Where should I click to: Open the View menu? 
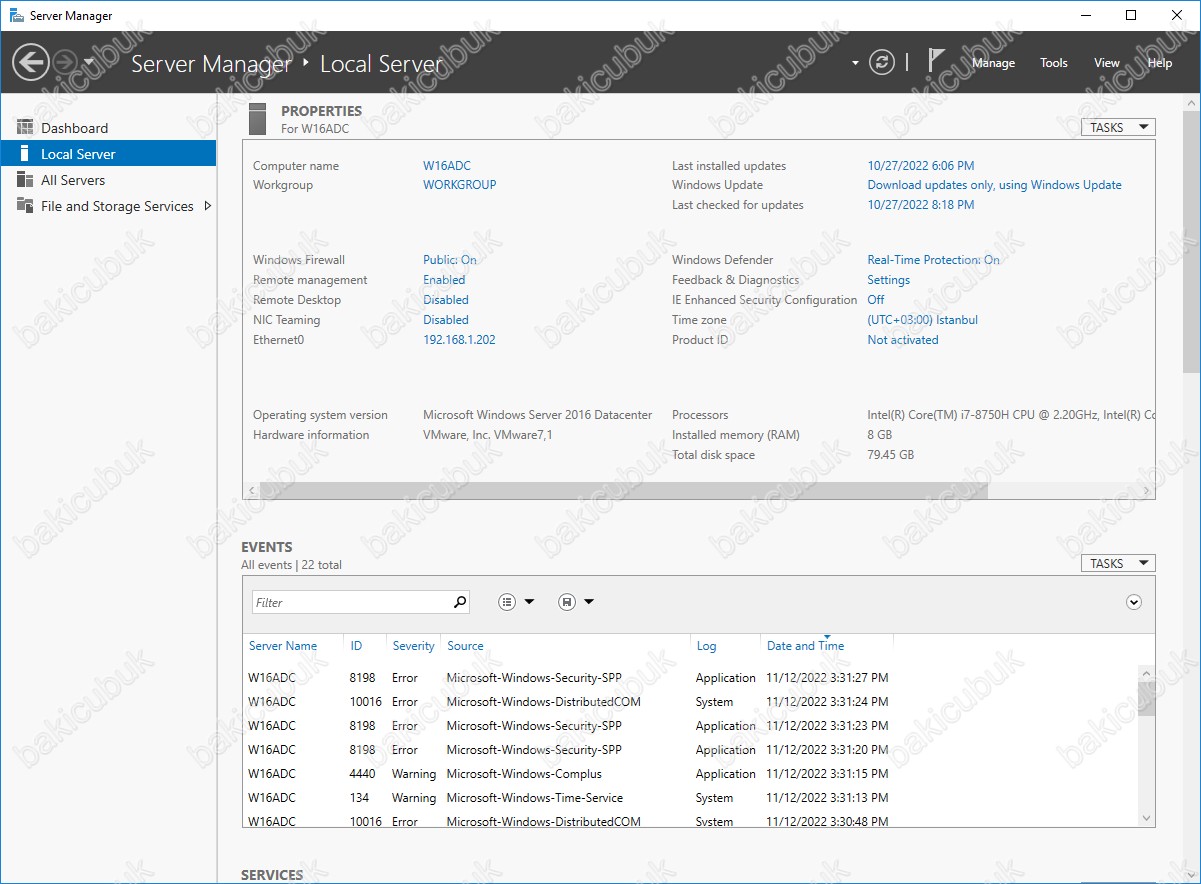coord(1107,63)
